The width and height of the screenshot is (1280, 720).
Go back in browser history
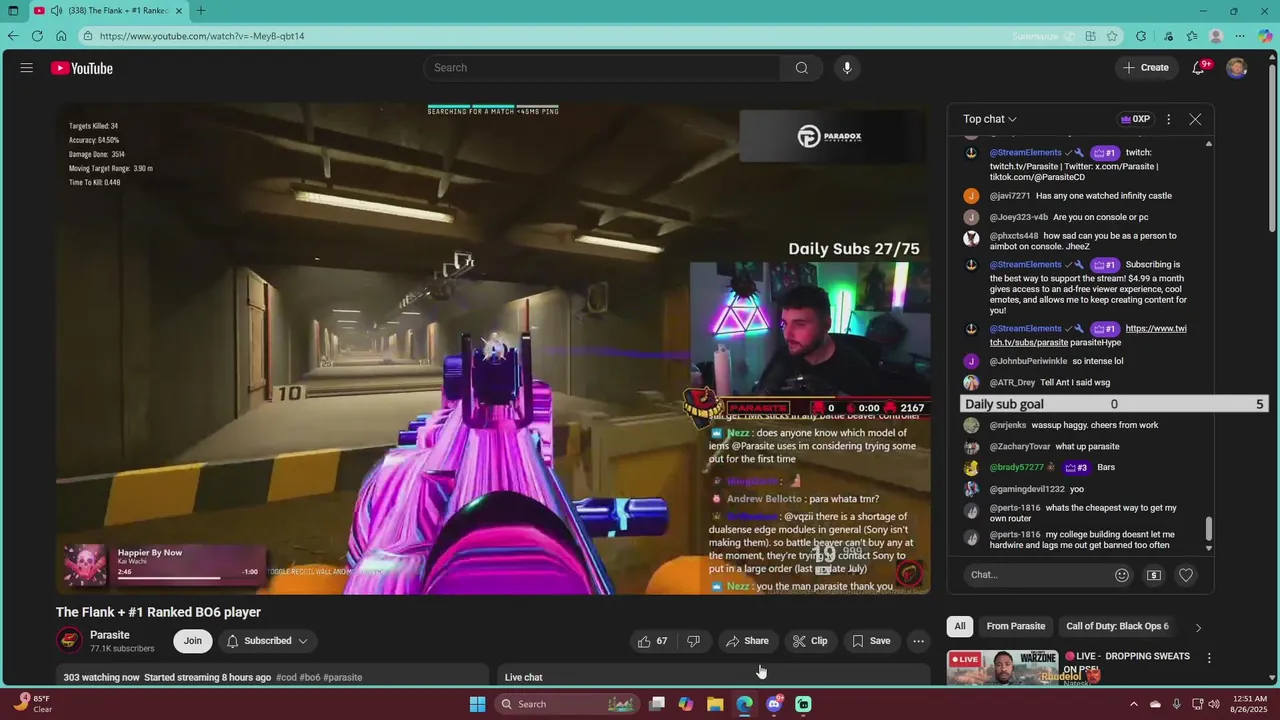[x=12, y=36]
